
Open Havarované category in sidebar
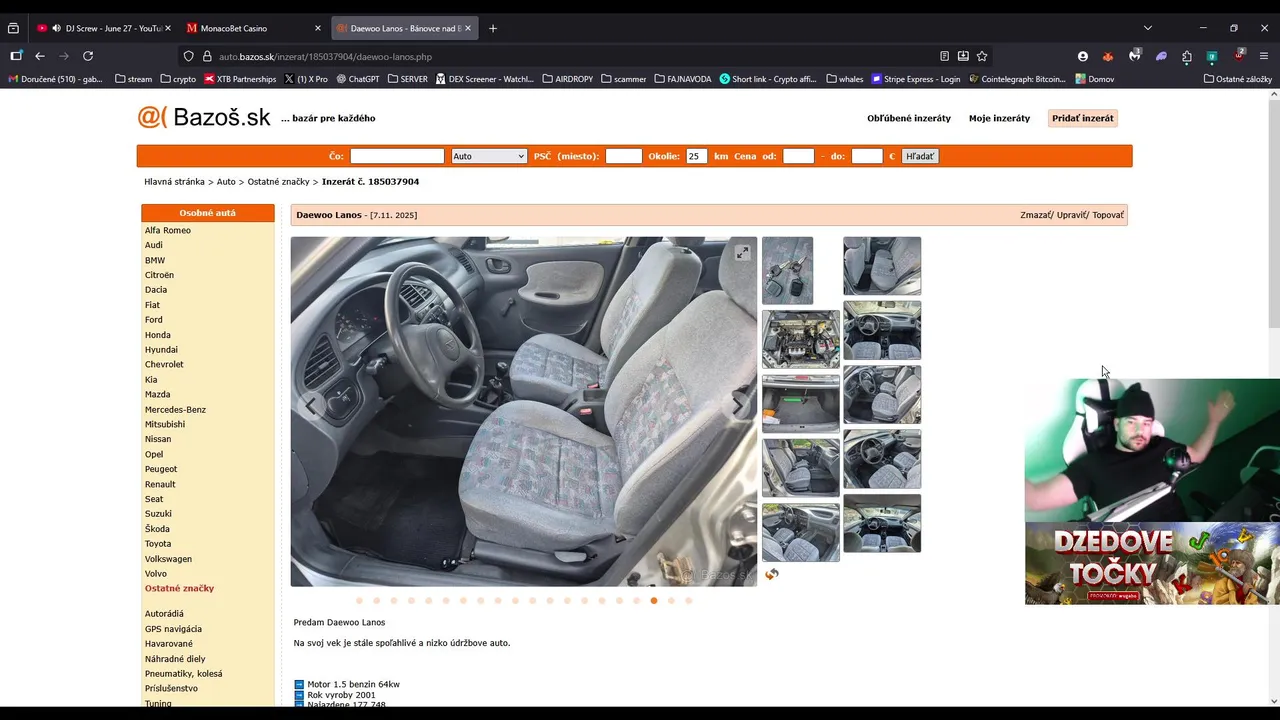169,644
